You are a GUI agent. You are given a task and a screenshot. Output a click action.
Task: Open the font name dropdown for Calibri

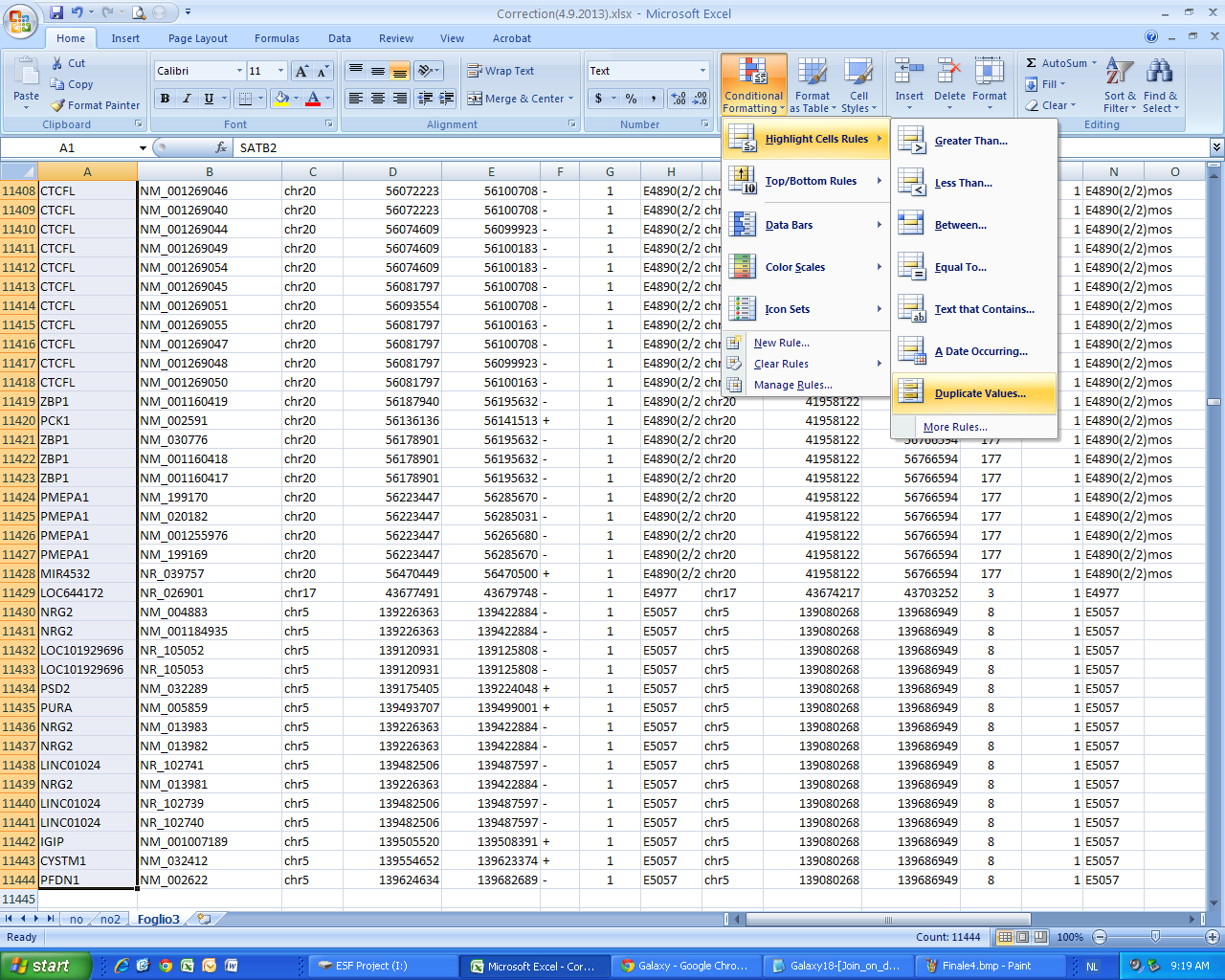coord(239,71)
